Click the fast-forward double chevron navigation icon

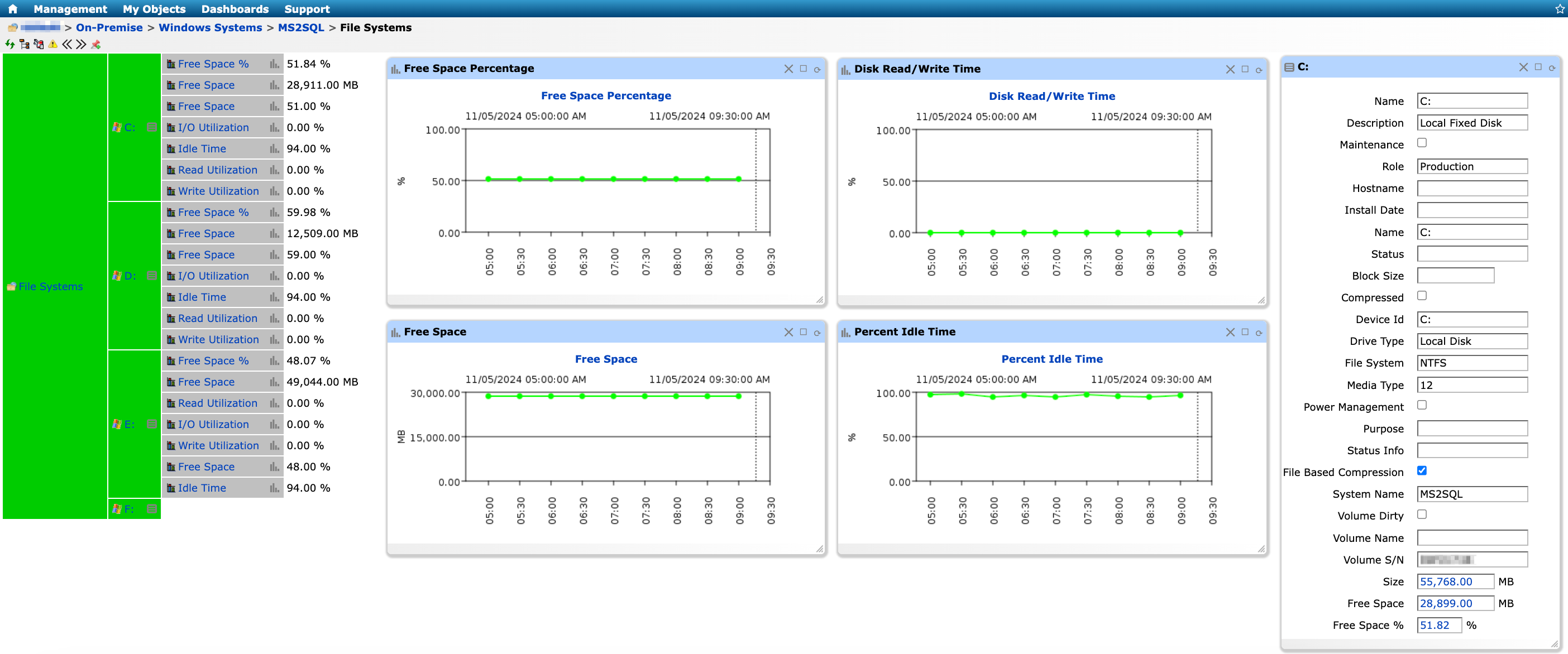pos(80,44)
